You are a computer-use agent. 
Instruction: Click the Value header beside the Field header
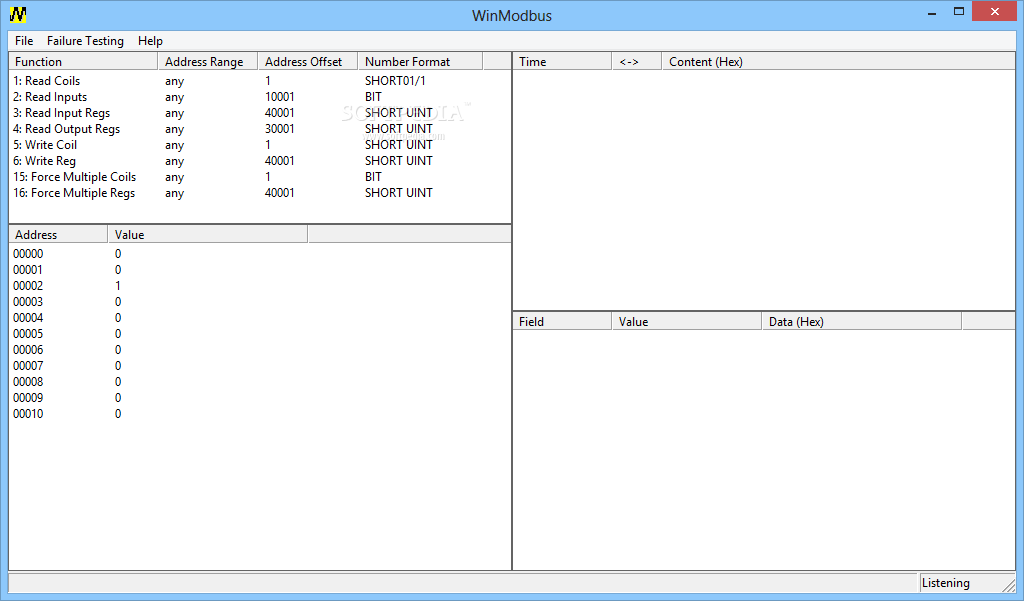tap(687, 321)
